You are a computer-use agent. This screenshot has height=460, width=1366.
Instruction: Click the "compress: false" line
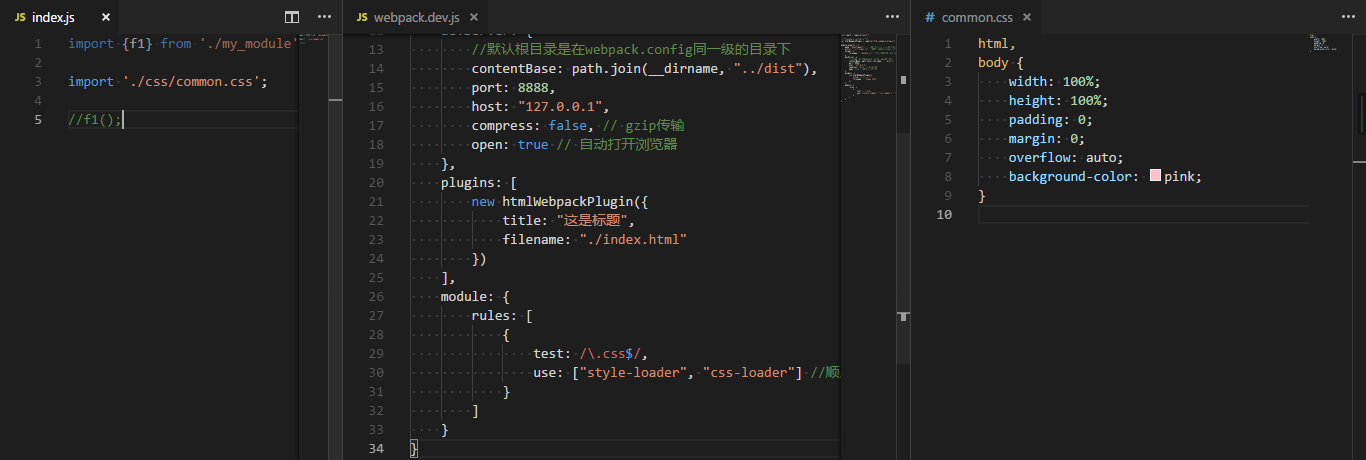click(x=578, y=126)
